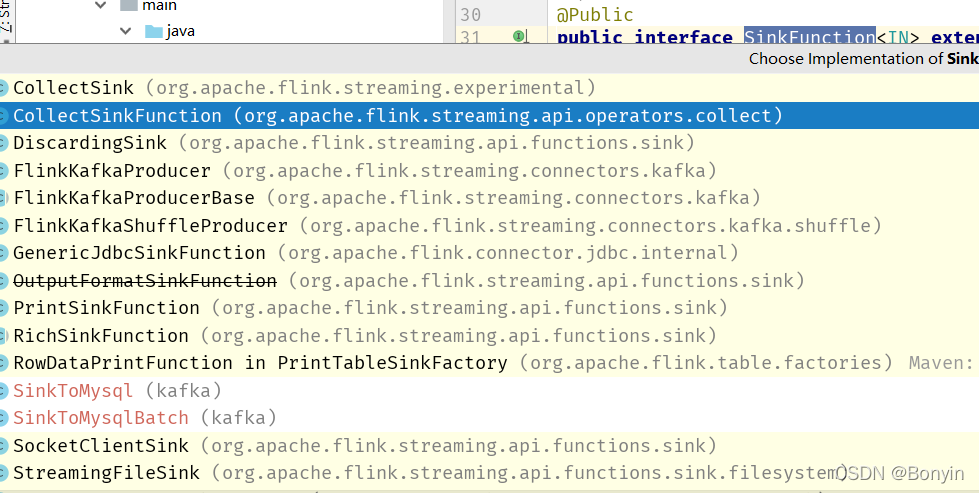This screenshot has width=979, height=493.
Task: Select the java source folder icon
Action: point(154,31)
